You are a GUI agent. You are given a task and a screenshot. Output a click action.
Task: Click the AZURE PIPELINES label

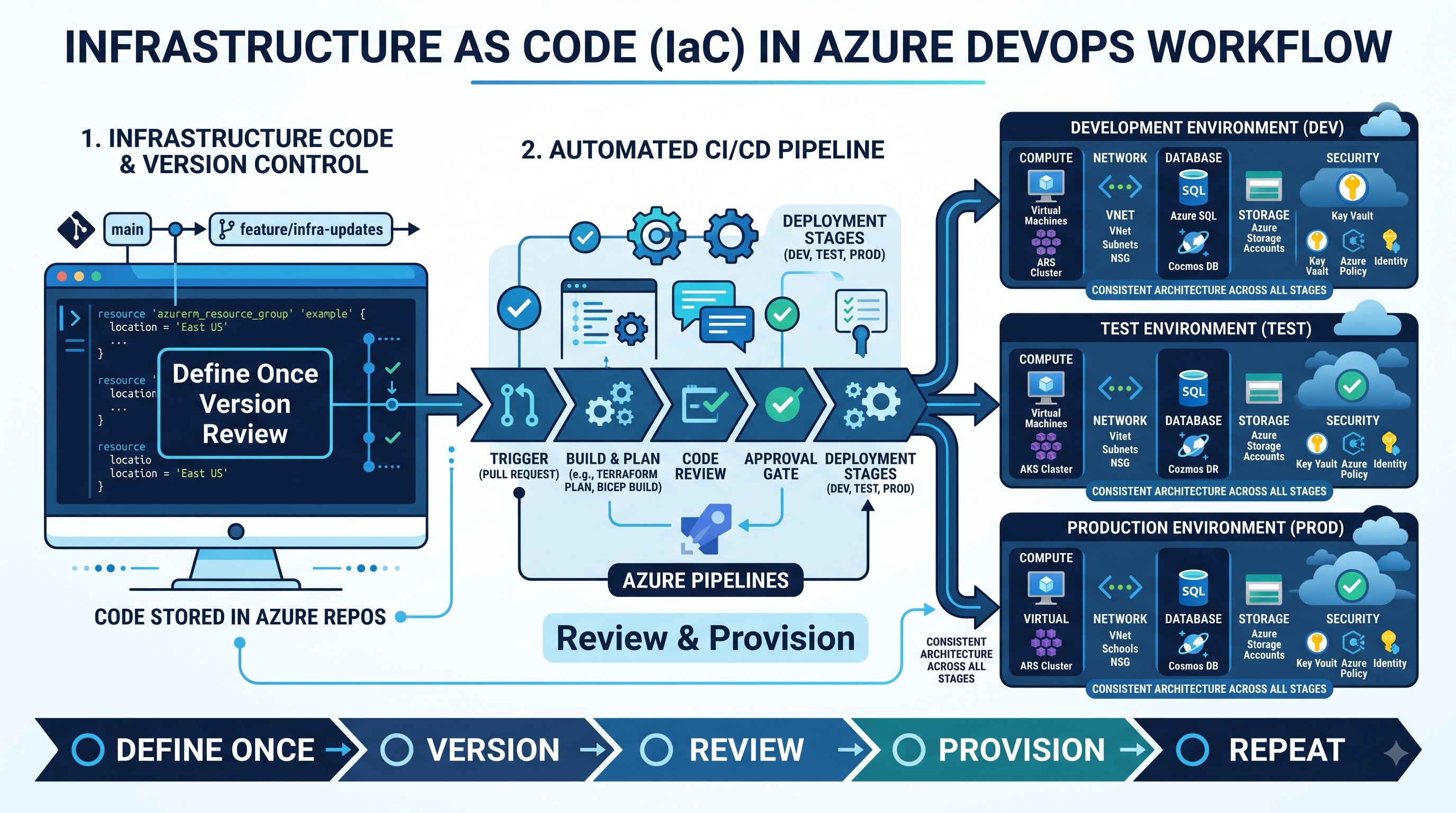click(705, 580)
